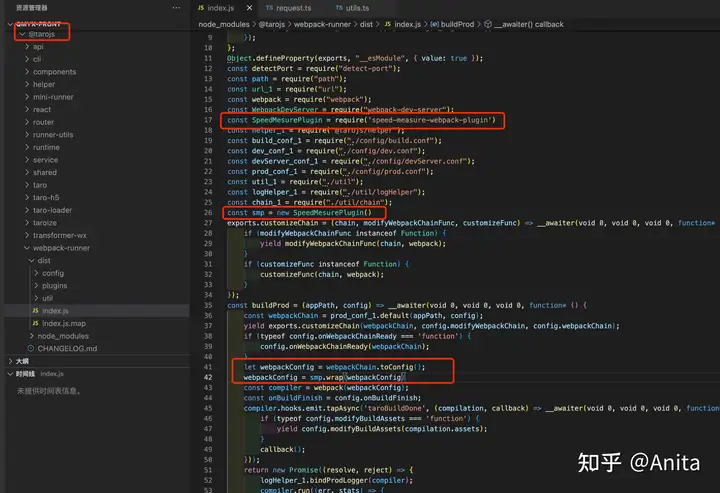The height and width of the screenshot is (493, 720).
Task: Expand the router folder
Action: [27, 122]
